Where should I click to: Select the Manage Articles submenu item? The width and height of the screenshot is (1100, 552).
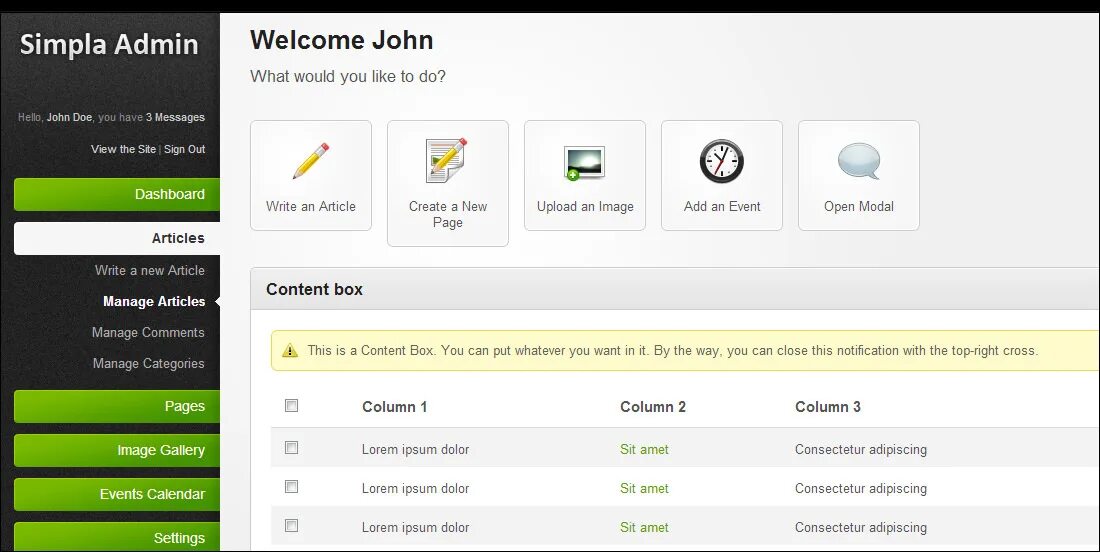click(x=154, y=302)
